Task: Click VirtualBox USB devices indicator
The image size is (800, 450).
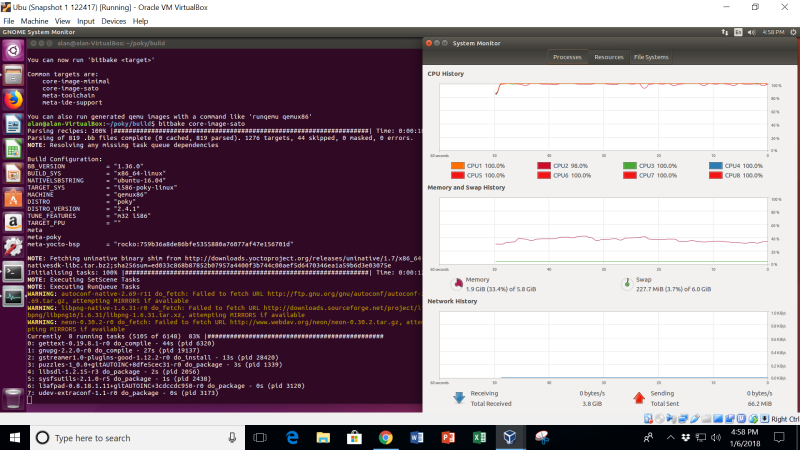Action: tap(695, 419)
